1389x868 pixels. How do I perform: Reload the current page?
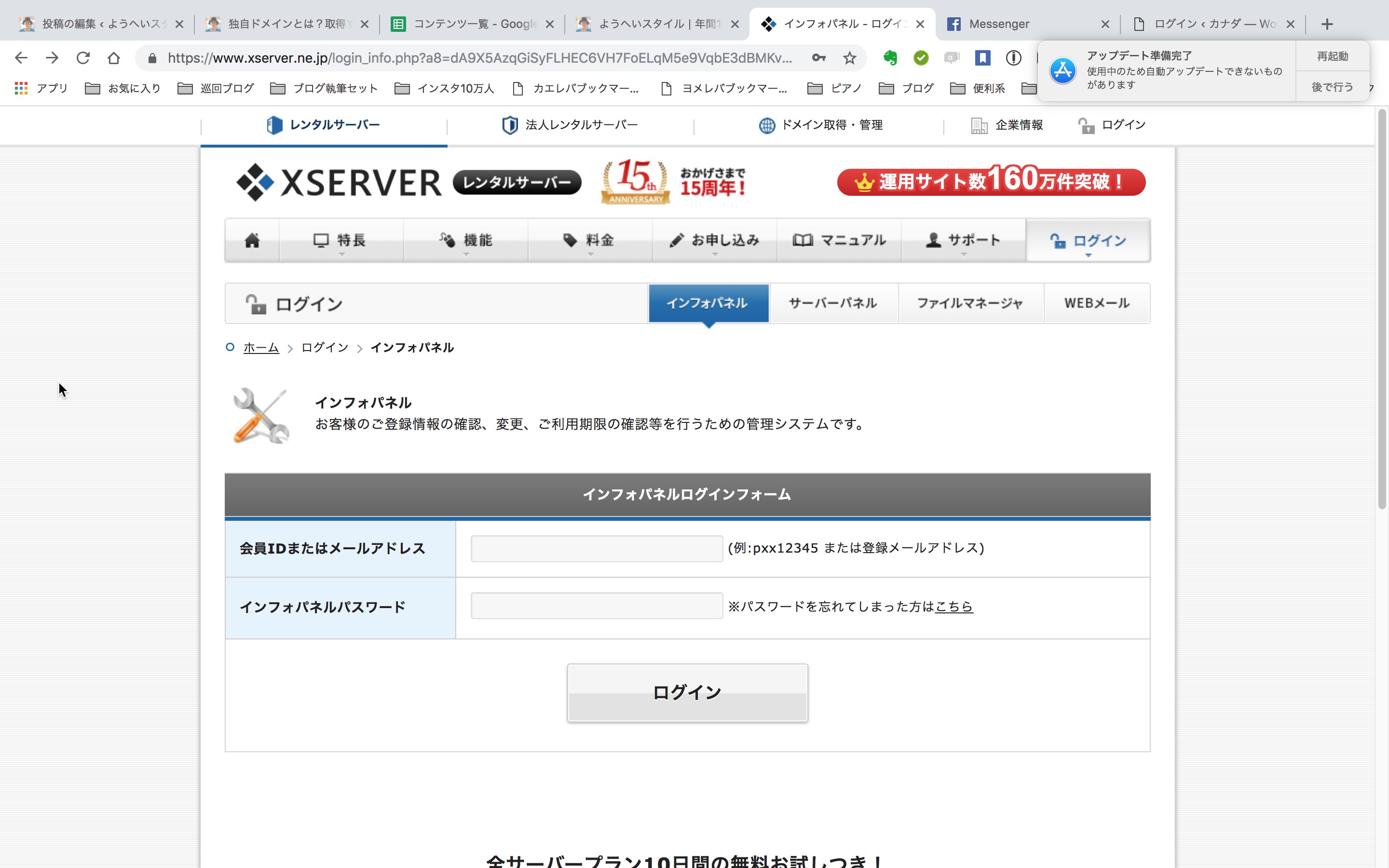point(83,57)
